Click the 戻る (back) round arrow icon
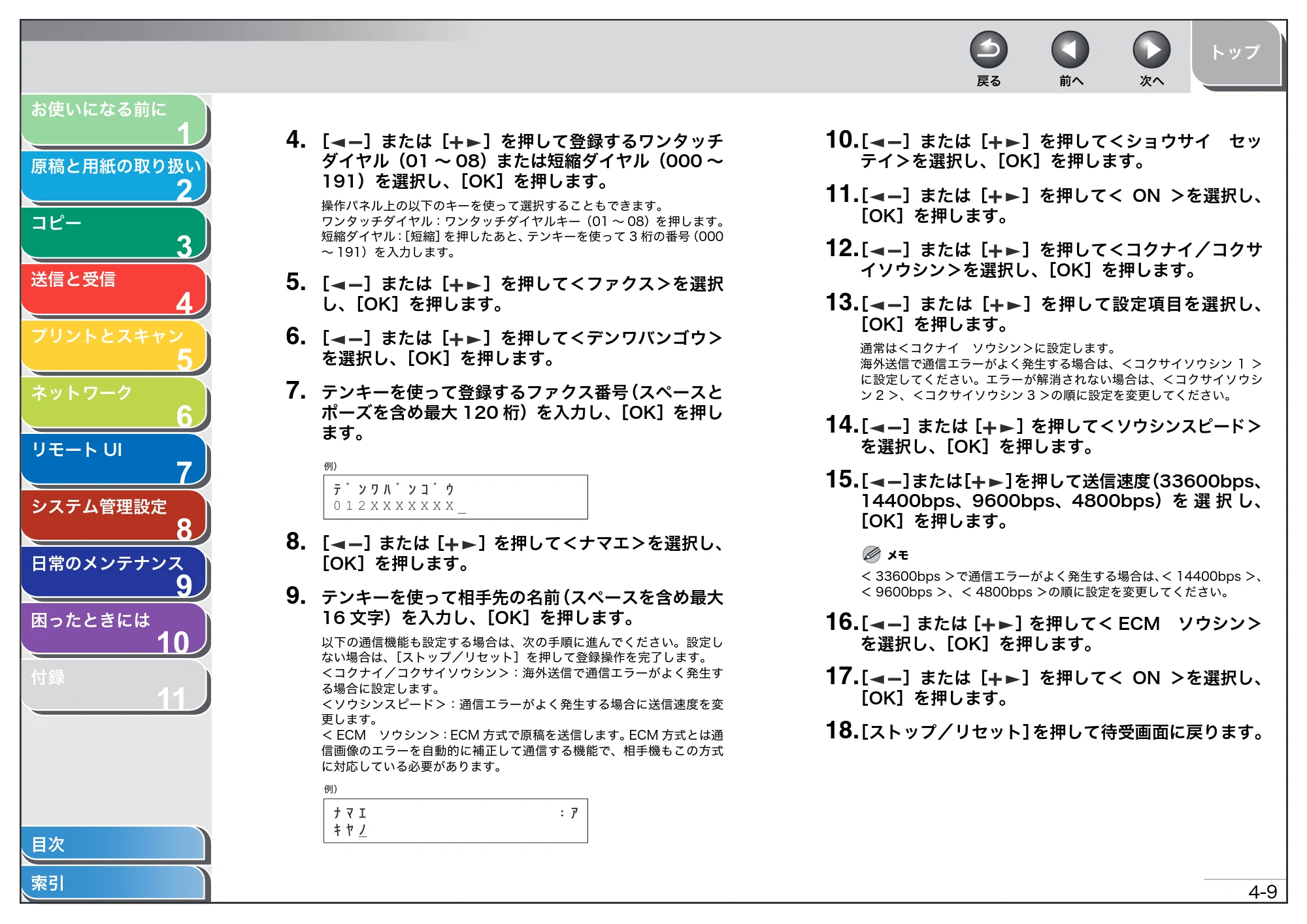1307x924 pixels. pyautogui.click(x=988, y=50)
